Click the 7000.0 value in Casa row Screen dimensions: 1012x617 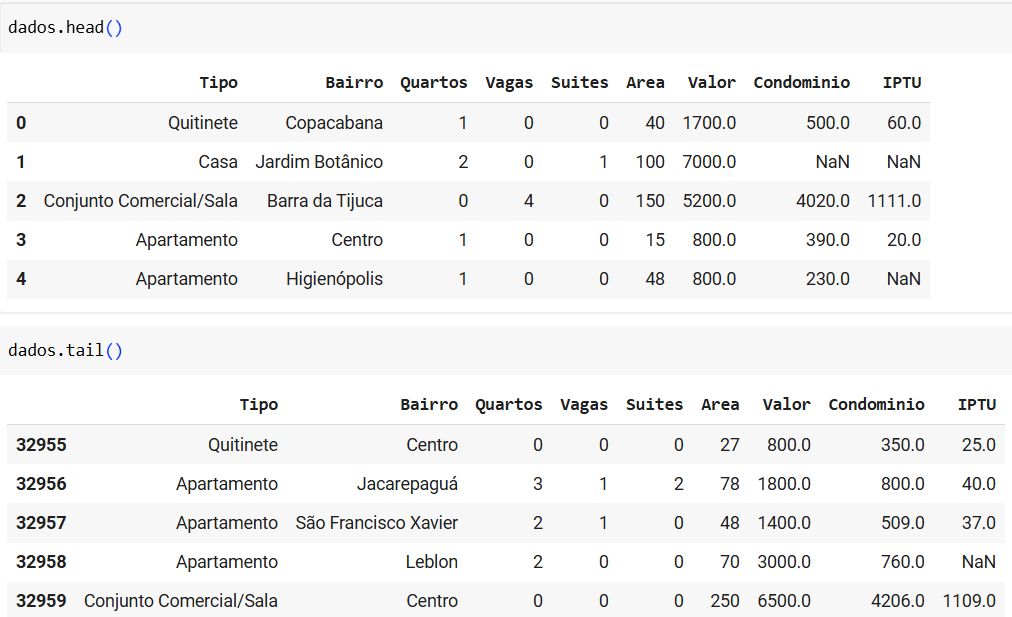click(x=709, y=162)
